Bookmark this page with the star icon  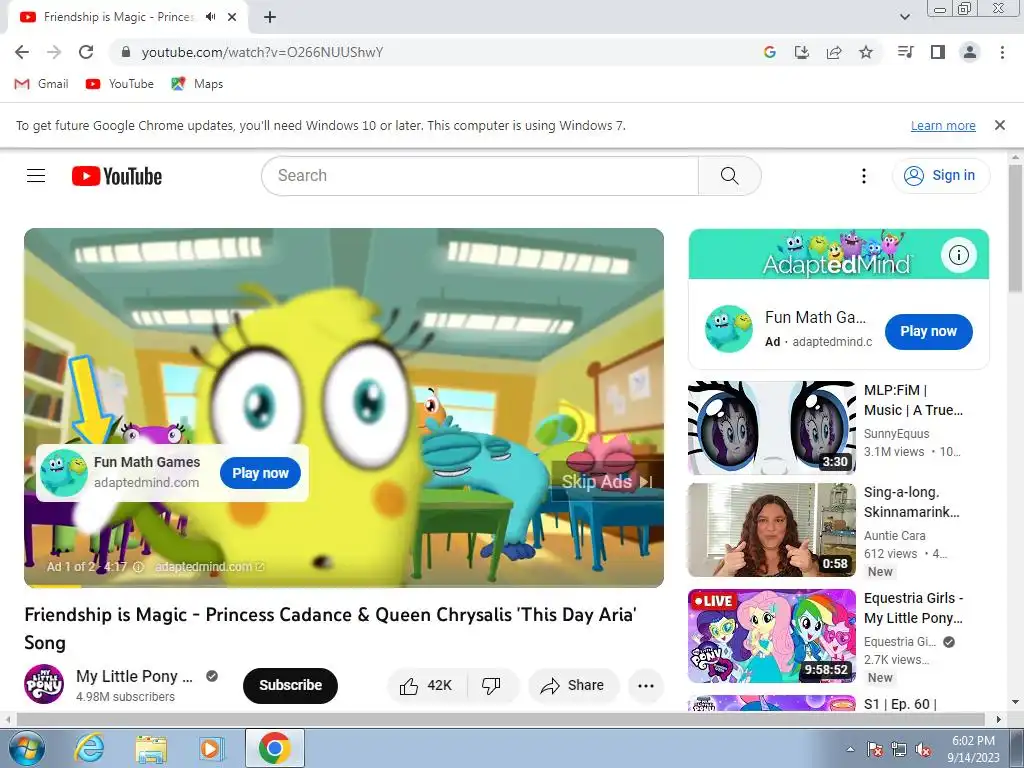pos(866,52)
